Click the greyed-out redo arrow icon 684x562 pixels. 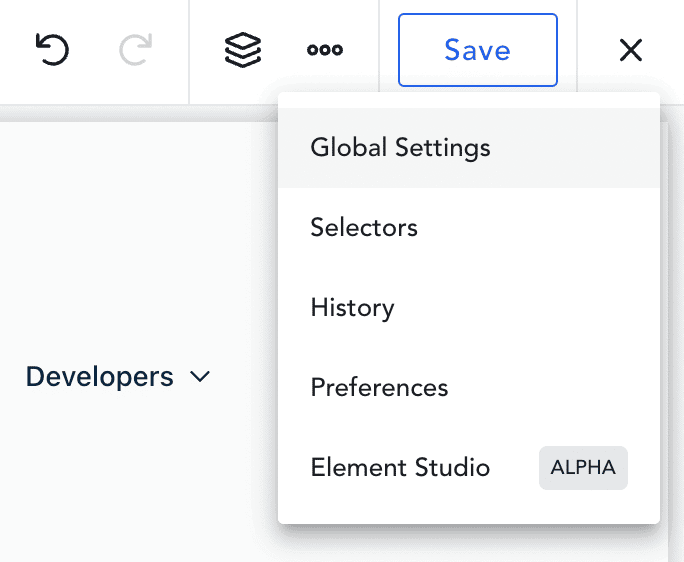(135, 50)
